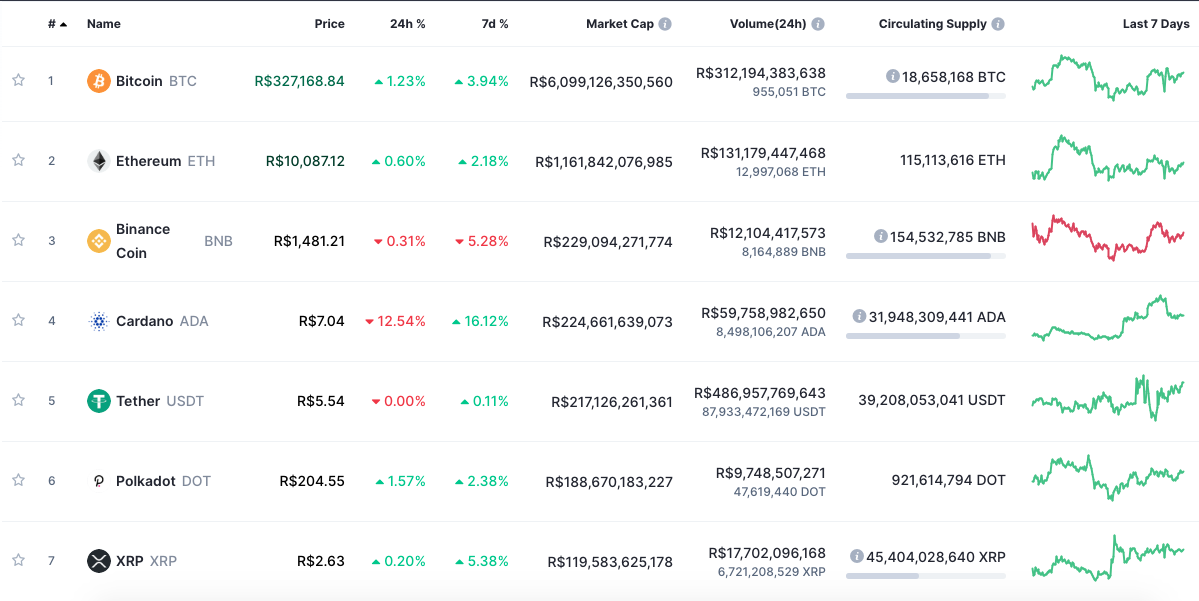Click the Ethereum ETH logo icon
Image resolution: width=1199 pixels, height=601 pixels.
pos(97,160)
